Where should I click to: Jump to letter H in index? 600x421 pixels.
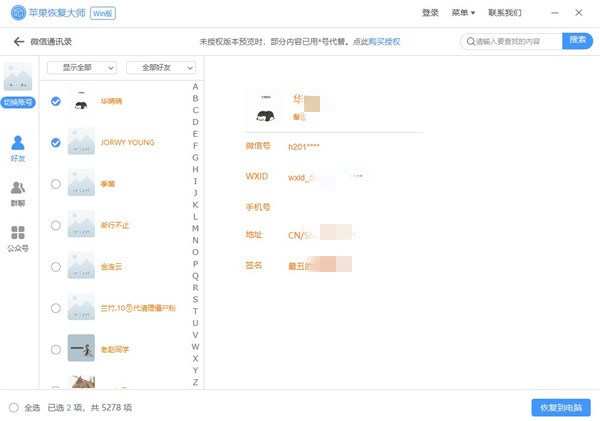pyautogui.click(x=195, y=169)
